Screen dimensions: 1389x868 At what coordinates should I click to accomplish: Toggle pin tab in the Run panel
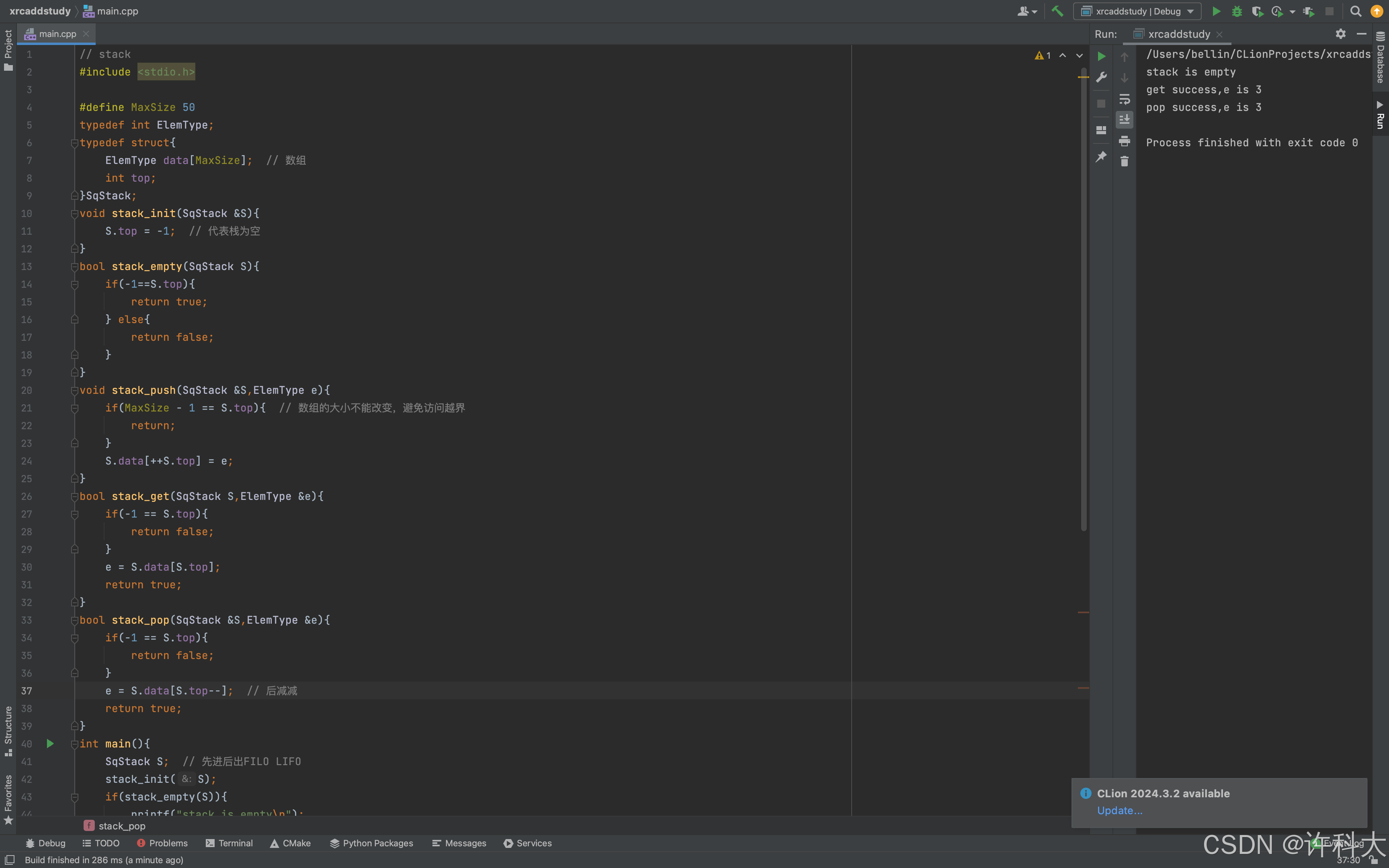1101,156
